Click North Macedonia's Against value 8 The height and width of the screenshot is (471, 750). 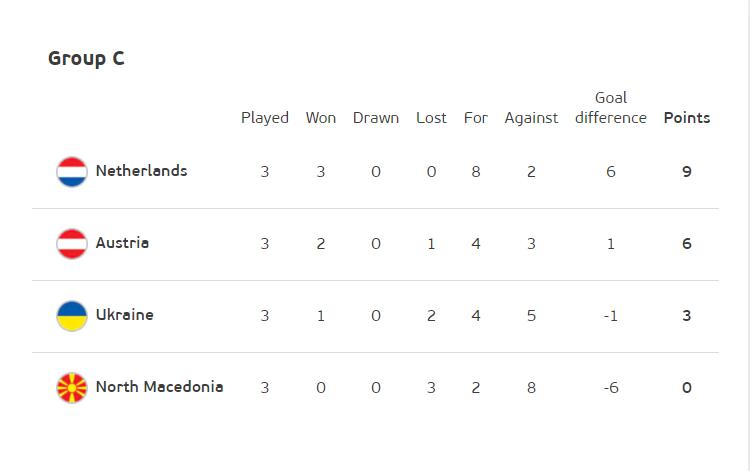coord(531,388)
